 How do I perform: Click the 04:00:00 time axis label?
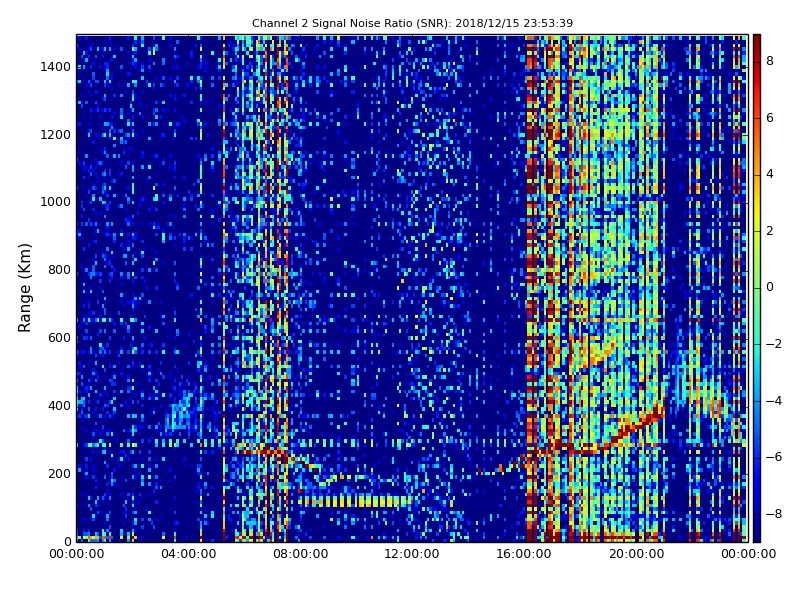click(x=188, y=554)
